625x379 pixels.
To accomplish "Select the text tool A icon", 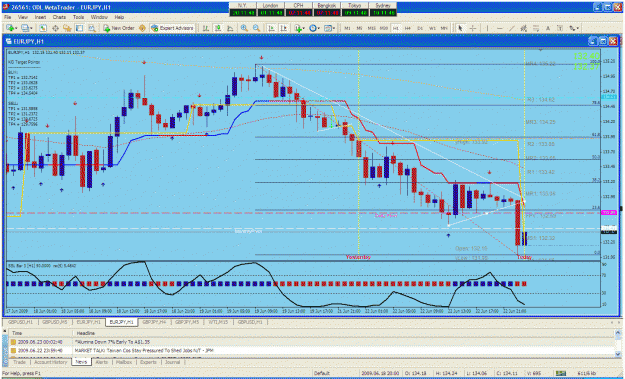I will (548, 28).
